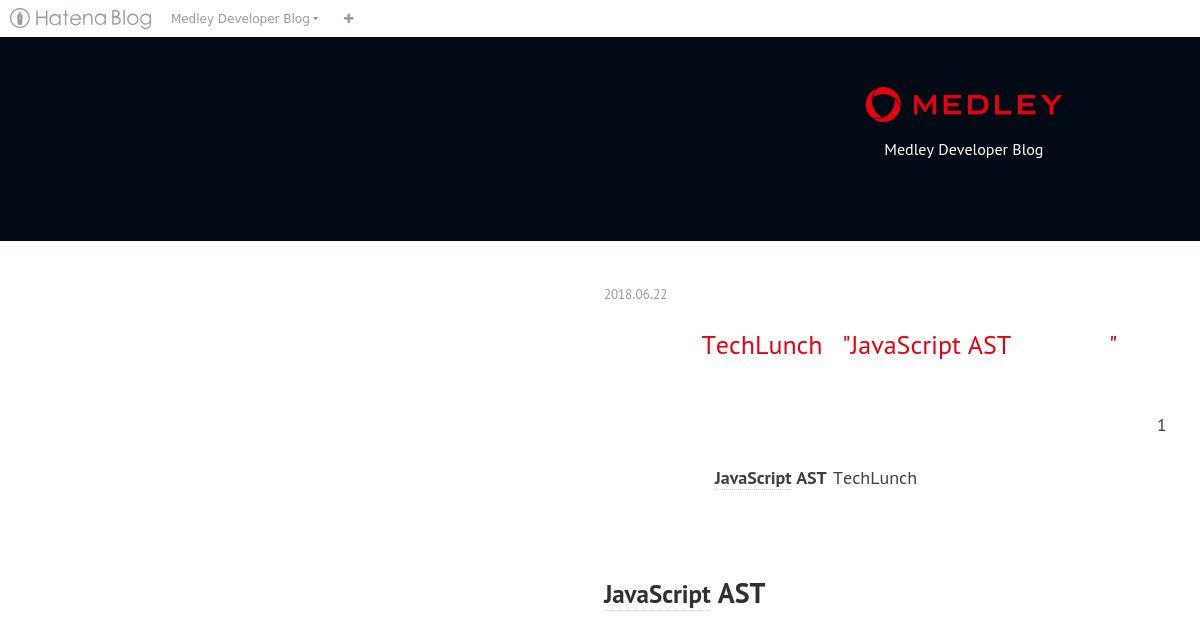Expand the Medley Developer Blog dropdown
1200x630 pixels.
click(244, 18)
